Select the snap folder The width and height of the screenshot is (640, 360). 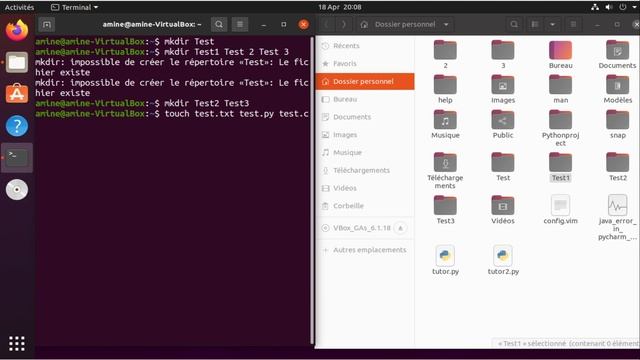click(618, 124)
